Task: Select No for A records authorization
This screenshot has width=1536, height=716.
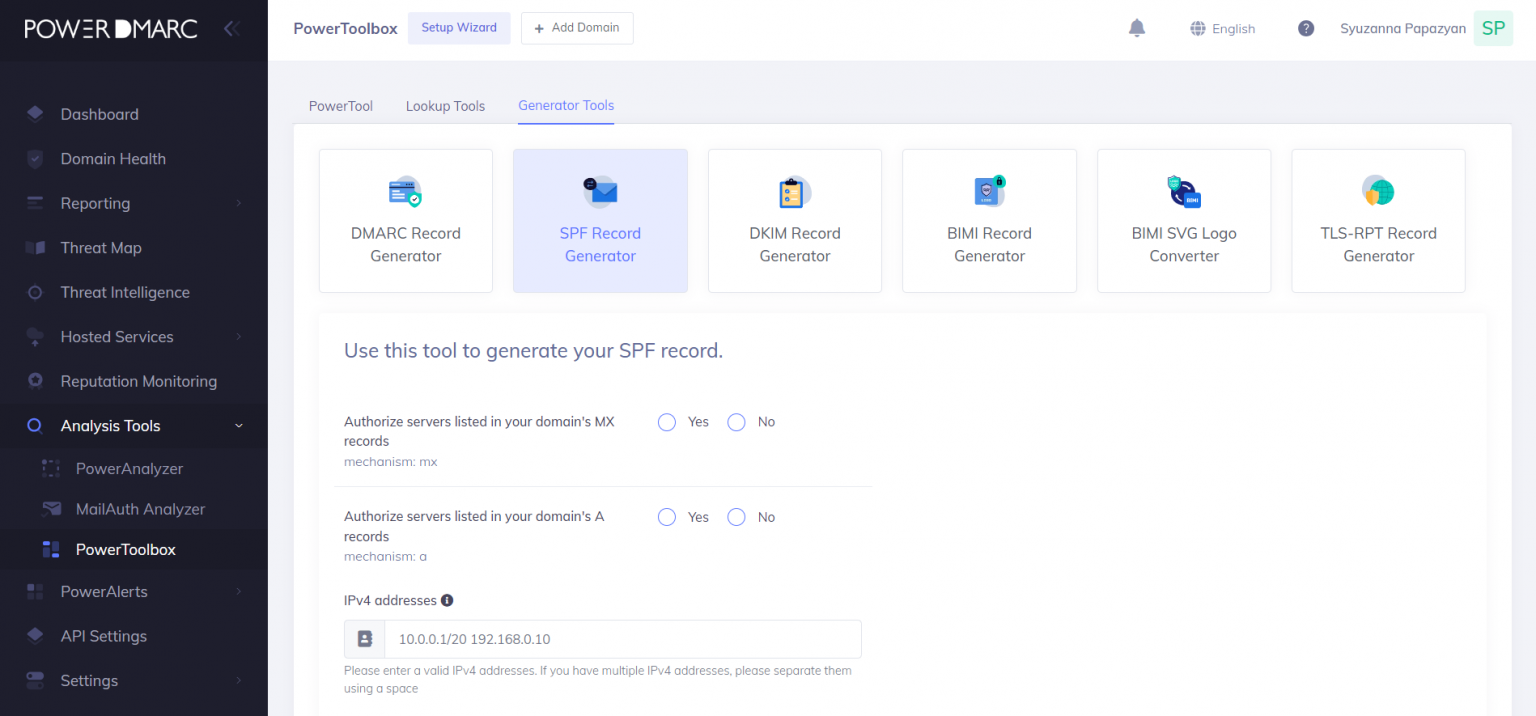Action: click(x=736, y=517)
